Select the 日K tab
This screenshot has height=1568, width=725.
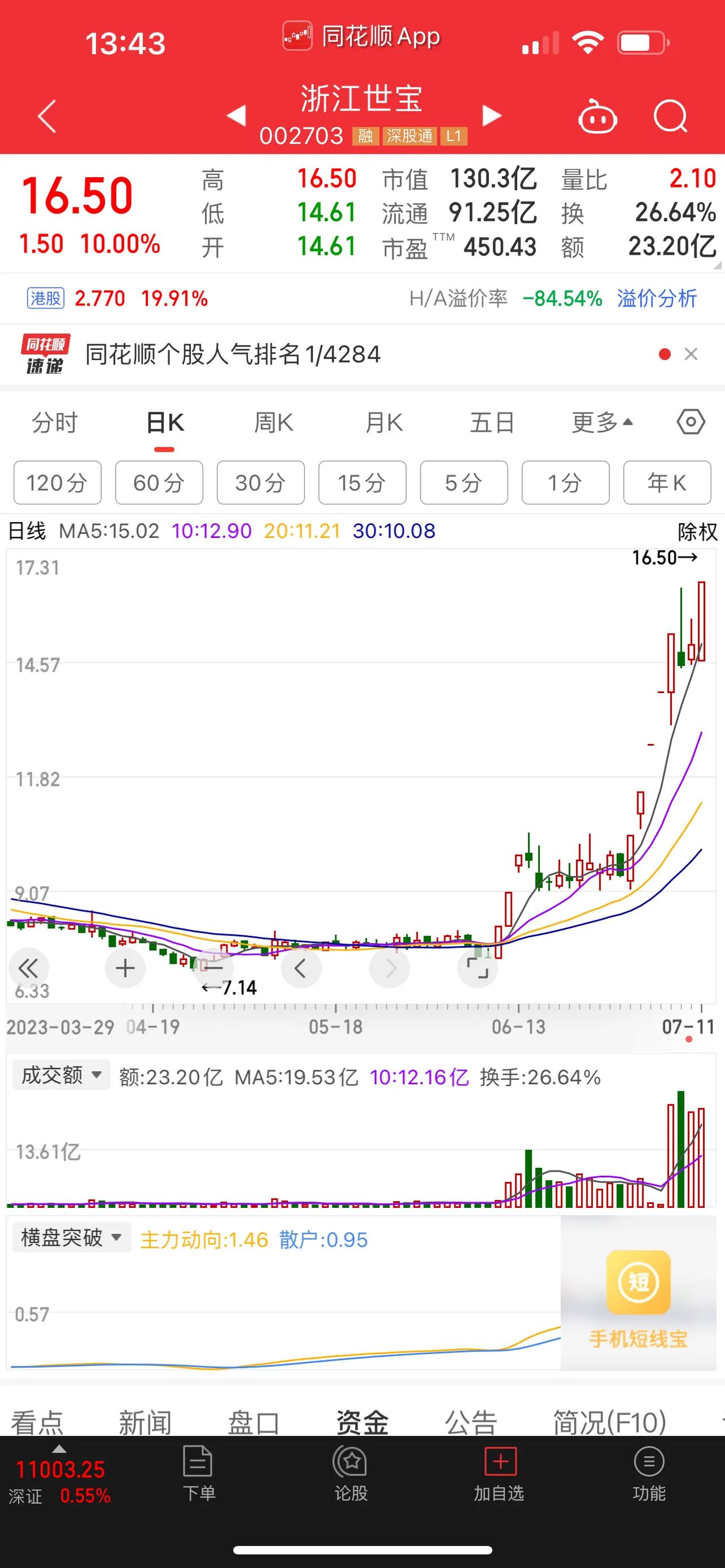[165, 422]
